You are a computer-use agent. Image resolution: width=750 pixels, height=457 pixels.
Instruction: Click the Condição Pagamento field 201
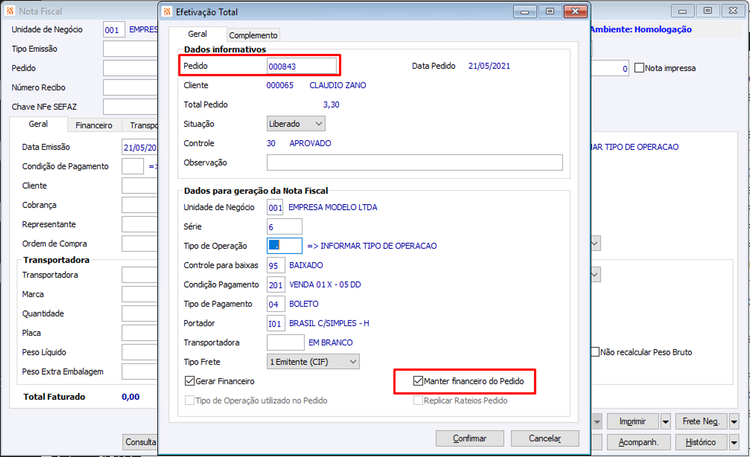[276, 285]
